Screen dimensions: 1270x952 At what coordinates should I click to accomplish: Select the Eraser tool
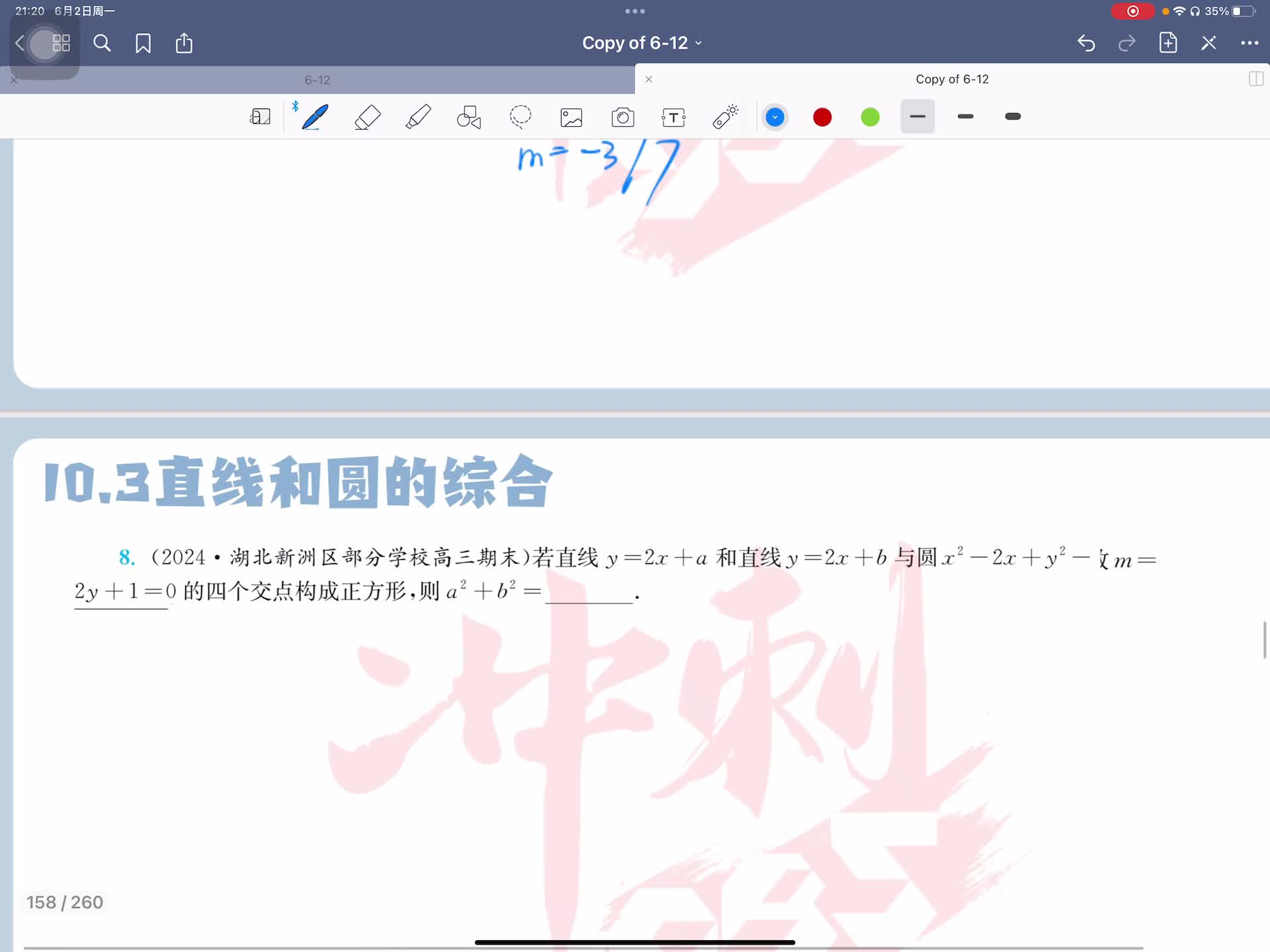click(x=367, y=117)
